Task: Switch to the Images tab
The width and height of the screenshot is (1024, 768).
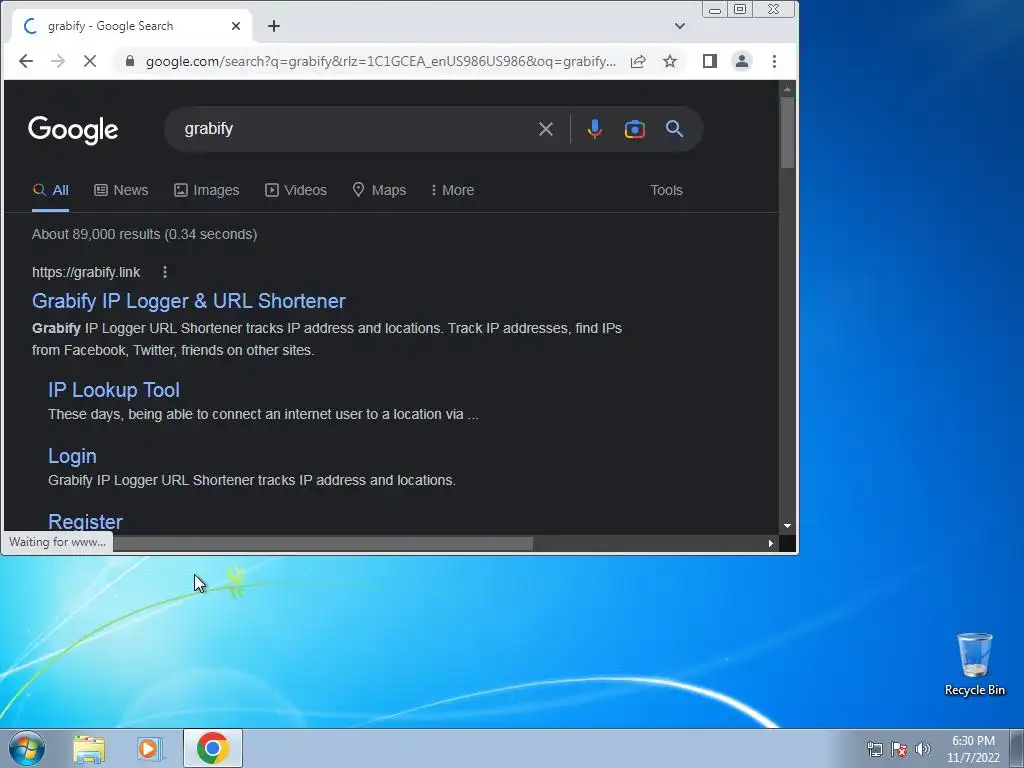Action: click(x=206, y=191)
